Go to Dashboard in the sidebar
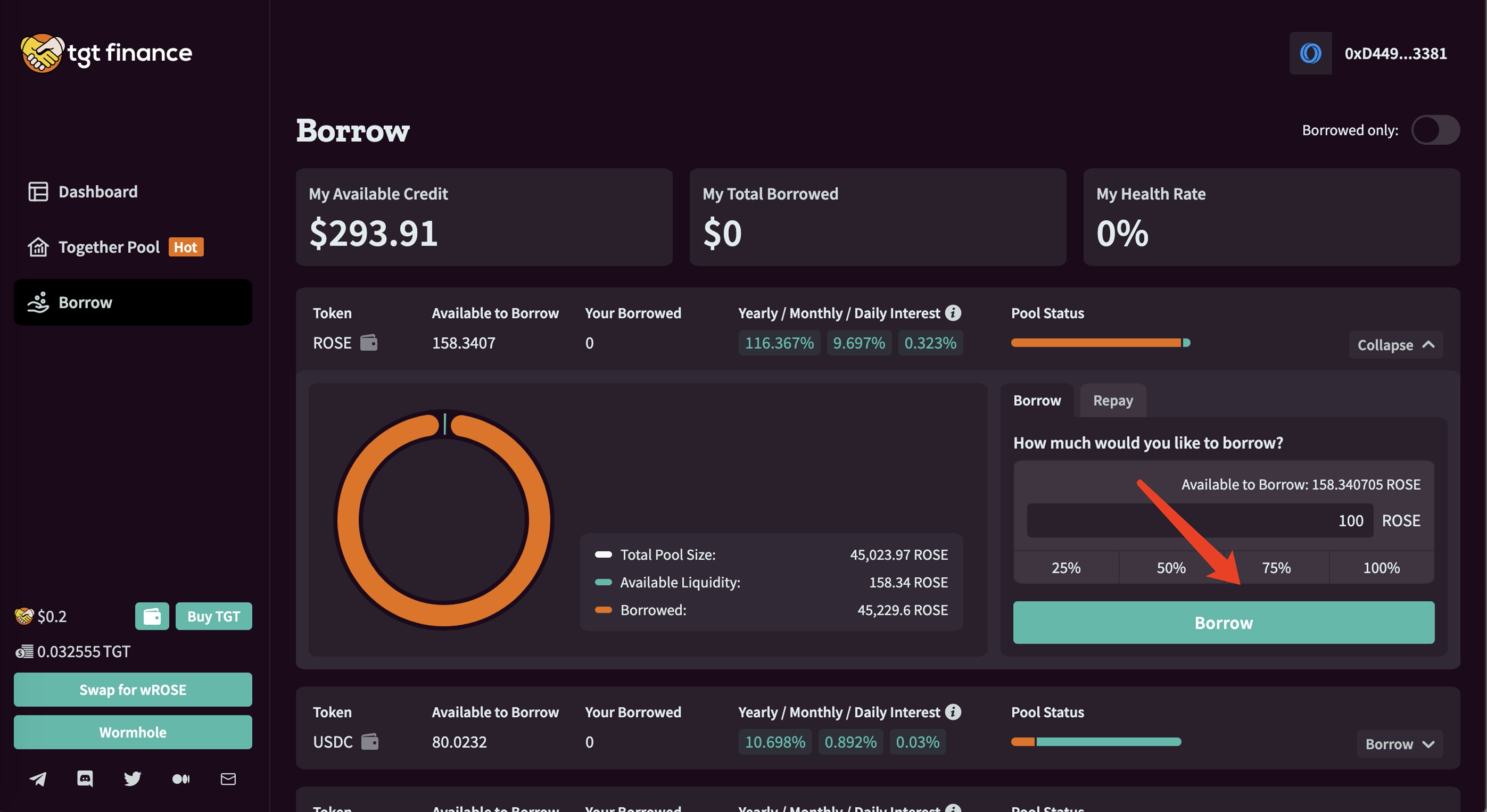The image size is (1487, 812). click(x=97, y=192)
